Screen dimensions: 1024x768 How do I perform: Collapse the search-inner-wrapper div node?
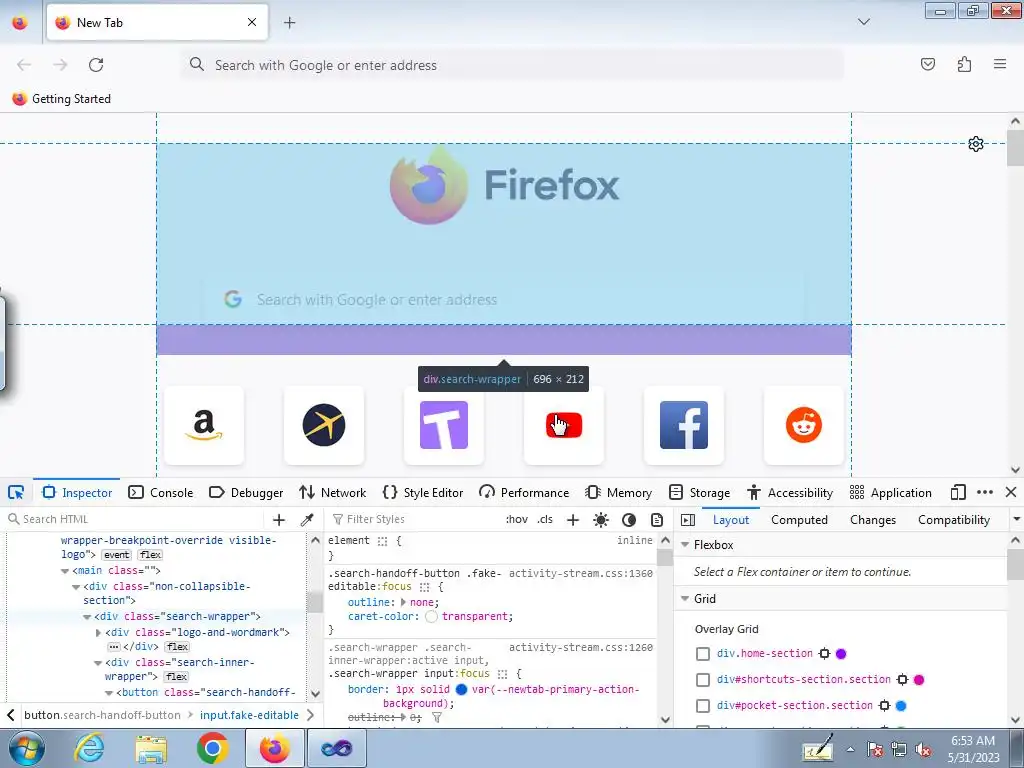[x=98, y=663]
